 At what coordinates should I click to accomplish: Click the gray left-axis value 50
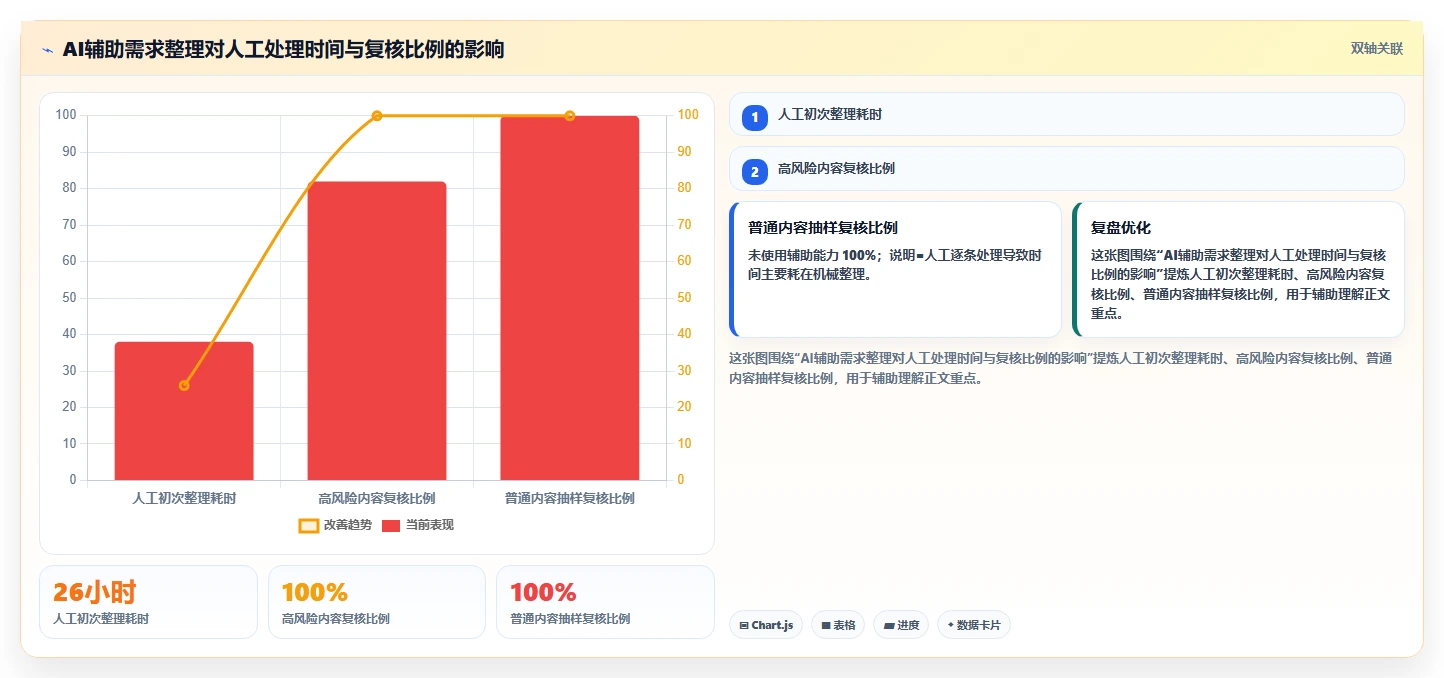(x=69, y=298)
